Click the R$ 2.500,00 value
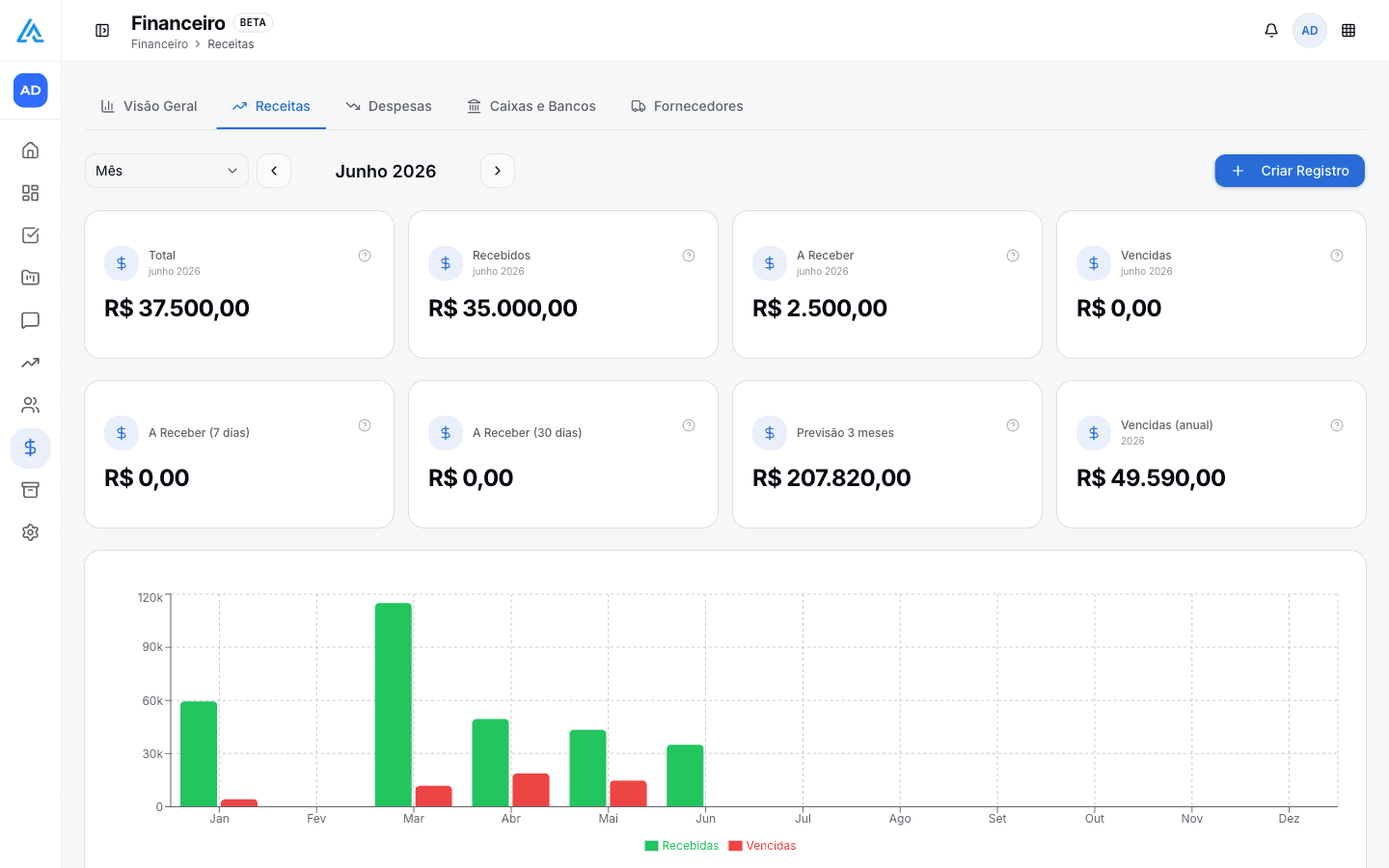 (x=820, y=309)
